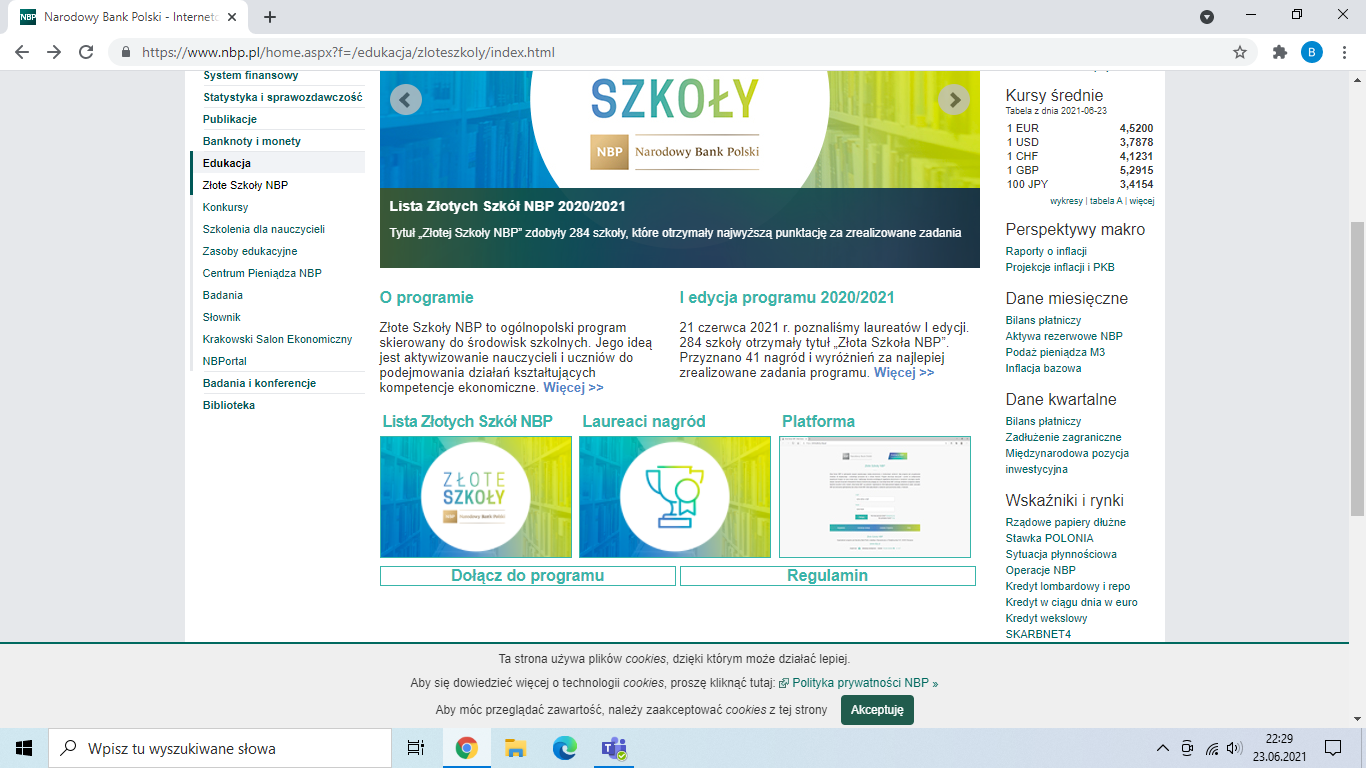Open Lista Złotych Szkół NBP thumbnail
1366x768 pixels.
(x=476, y=497)
